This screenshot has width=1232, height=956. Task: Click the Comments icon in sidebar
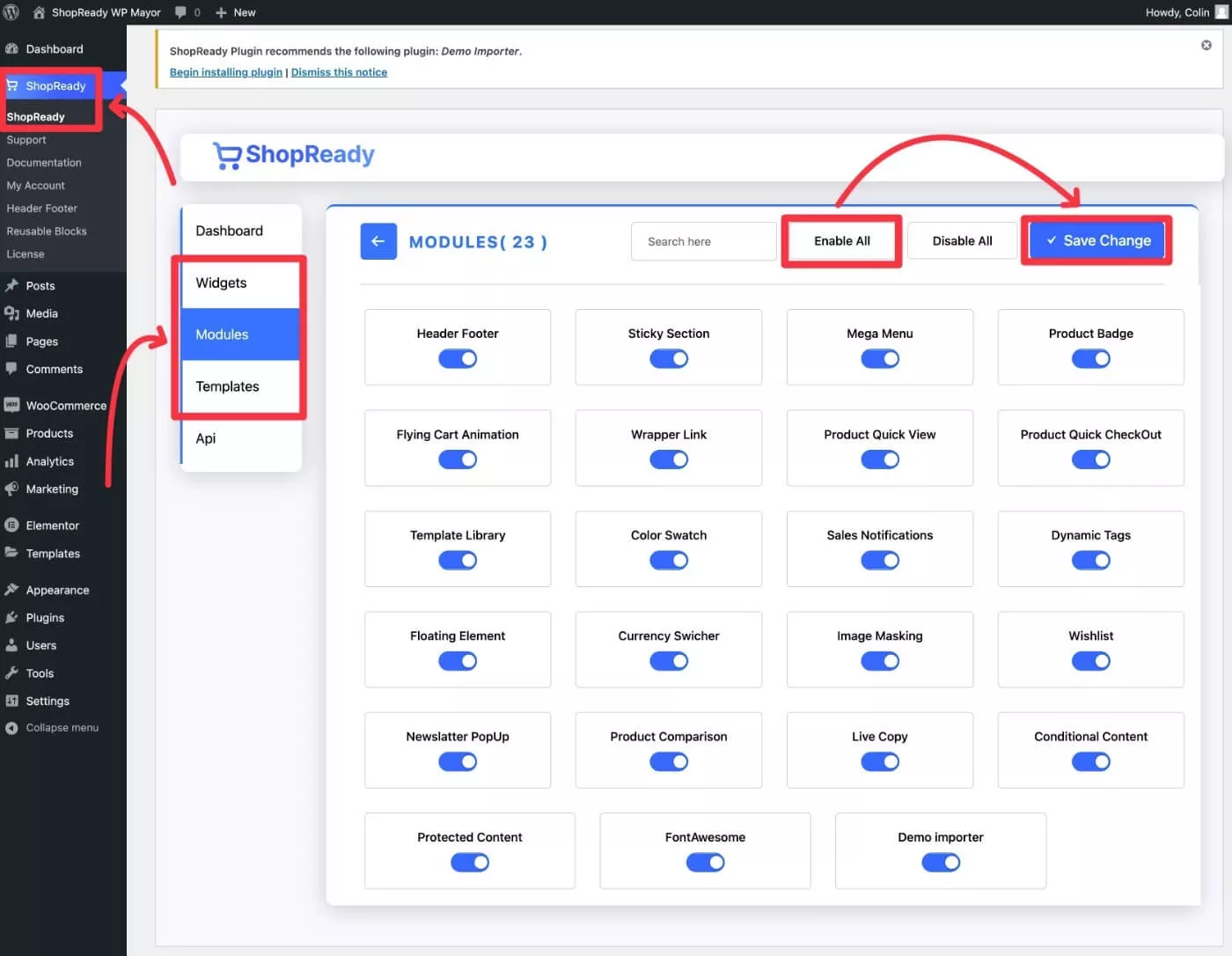[x=11, y=369]
